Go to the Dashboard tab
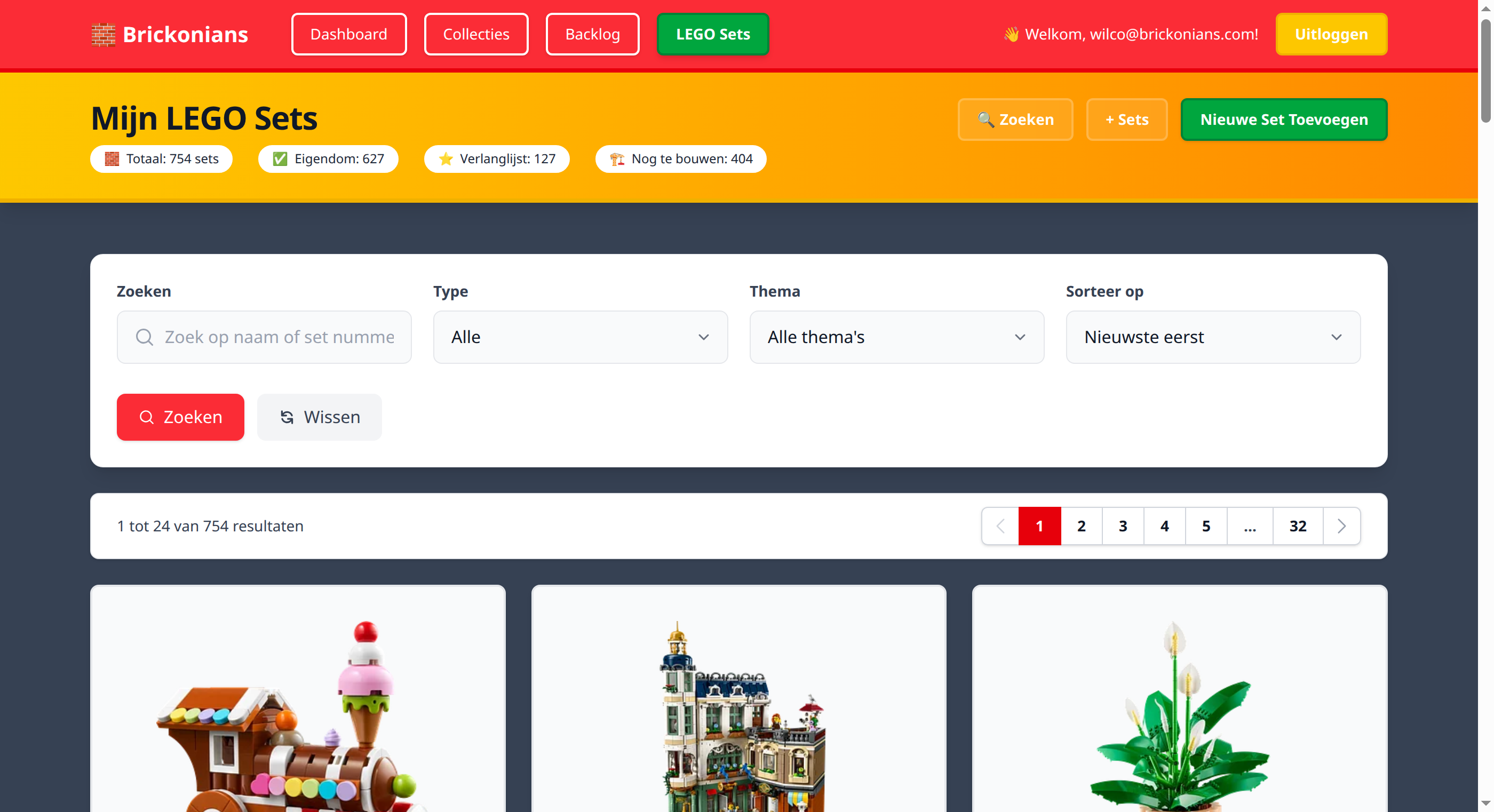Image resolution: width=1494 pixels, height=812 pixels. tap(348, 34)
